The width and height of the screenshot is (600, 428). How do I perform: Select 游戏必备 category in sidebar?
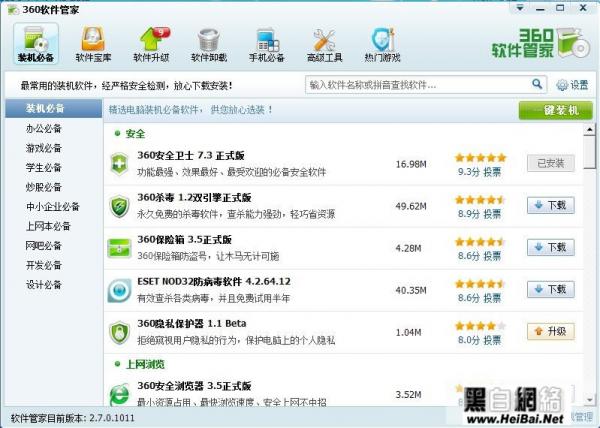coord(44,148)
